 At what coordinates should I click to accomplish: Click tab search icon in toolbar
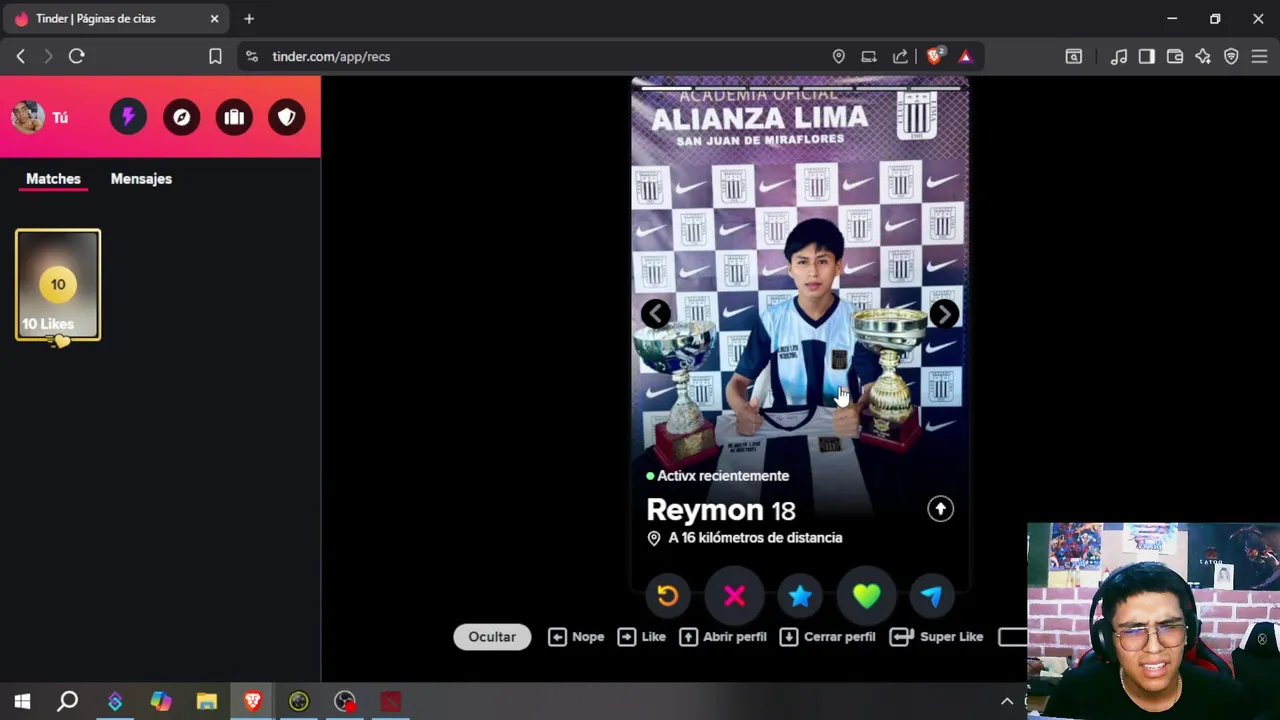tap(1073, 57)
